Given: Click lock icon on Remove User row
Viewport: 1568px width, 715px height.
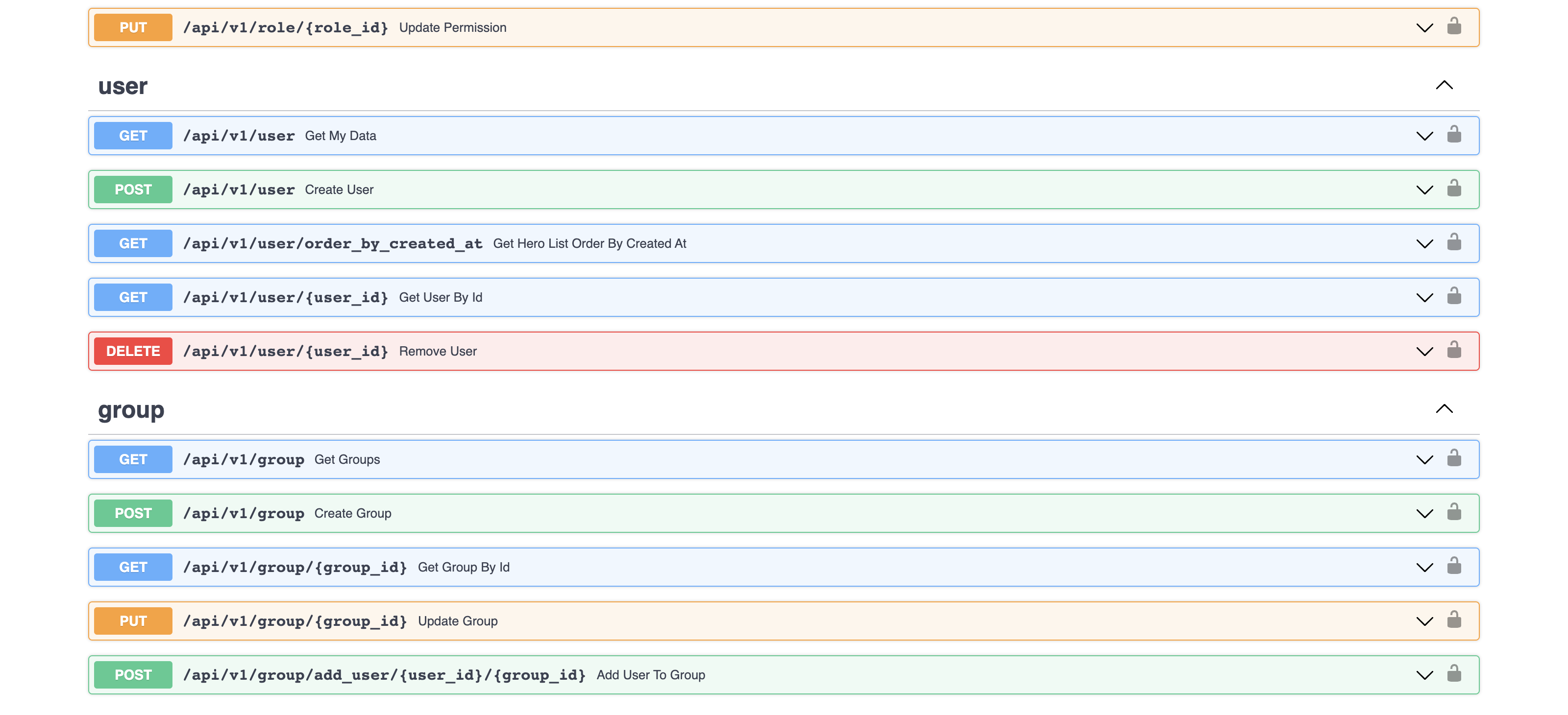Looking at the screenshot, I should (x=1453, y=351).
